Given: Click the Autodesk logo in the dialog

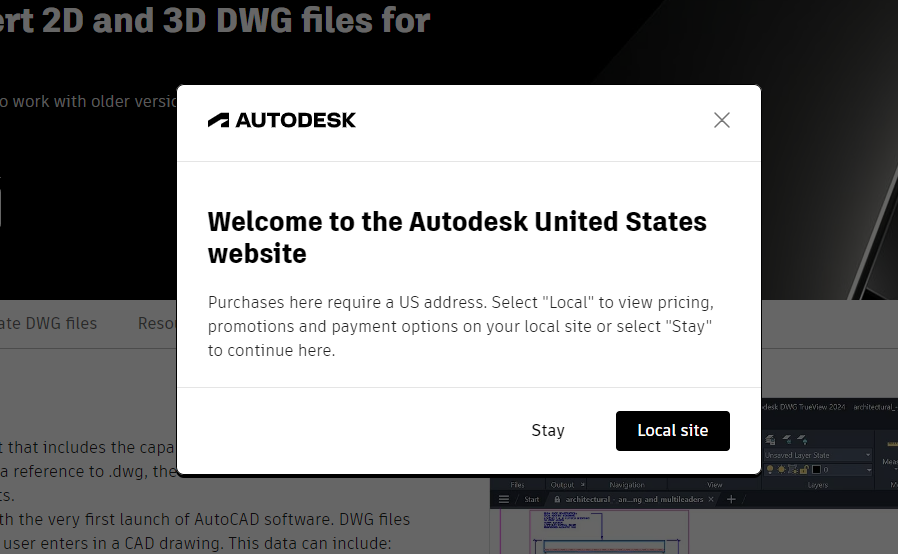Looking at the screenshot, I should (x=281, y=120).
